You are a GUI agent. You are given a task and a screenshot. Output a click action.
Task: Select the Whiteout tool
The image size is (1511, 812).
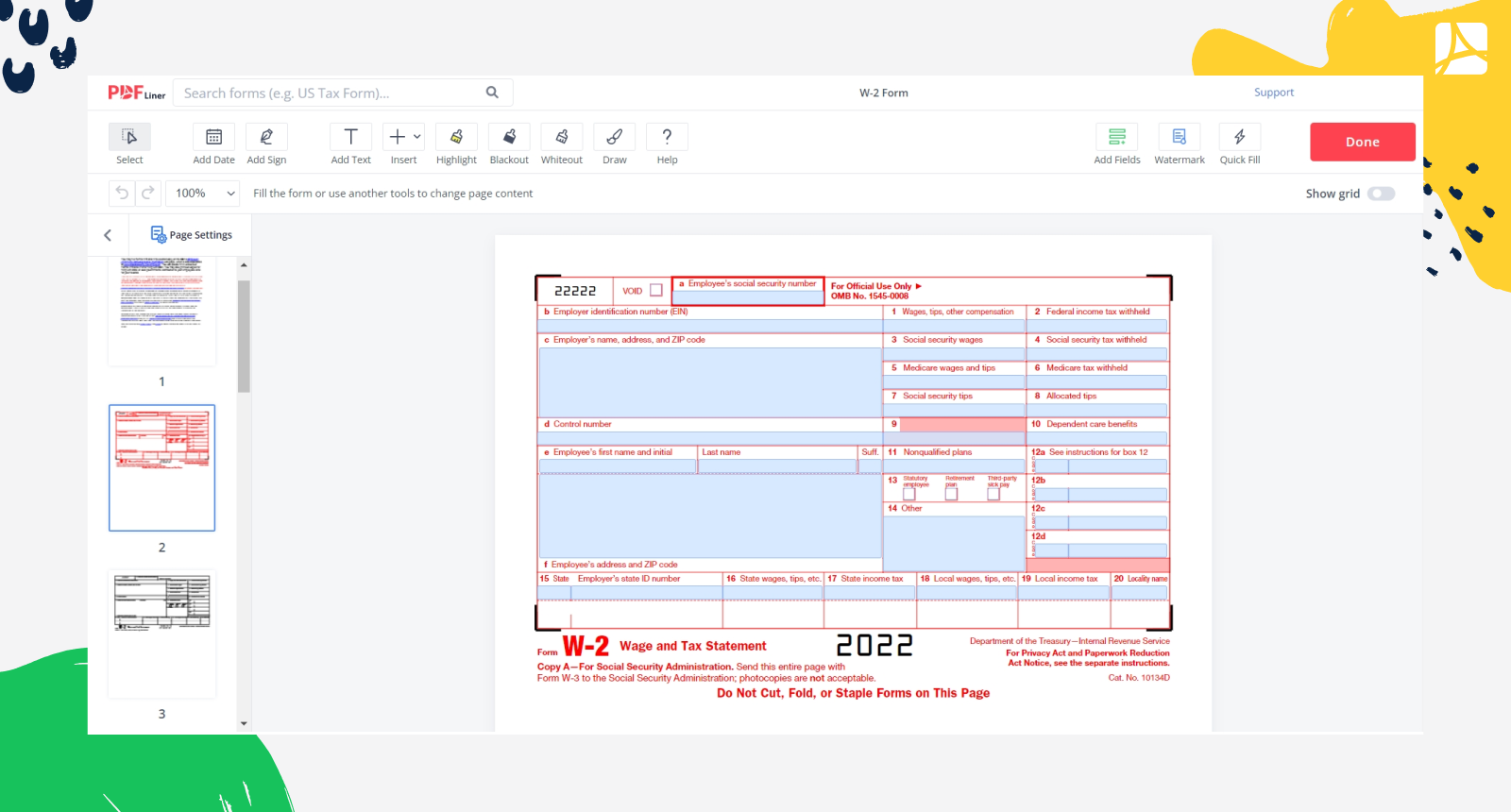click(x=562, y=137)
